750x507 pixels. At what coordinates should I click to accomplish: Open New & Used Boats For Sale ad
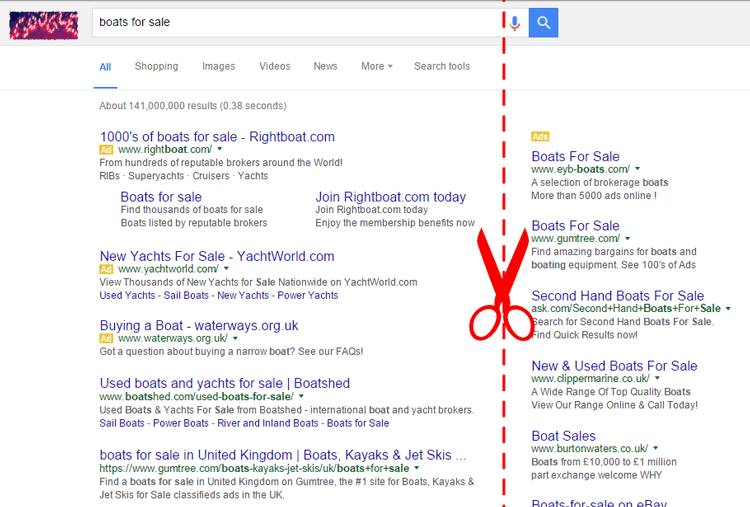point(615,366)
